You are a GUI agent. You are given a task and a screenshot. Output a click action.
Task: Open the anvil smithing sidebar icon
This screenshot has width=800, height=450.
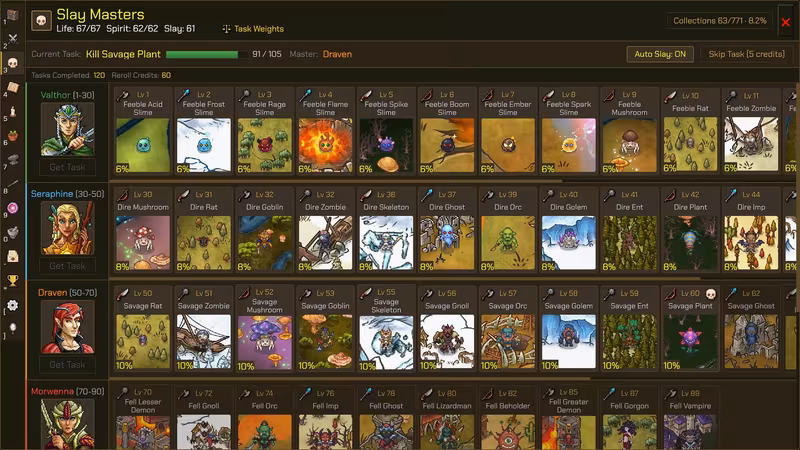pyautogui.click(x=13, y=160)
